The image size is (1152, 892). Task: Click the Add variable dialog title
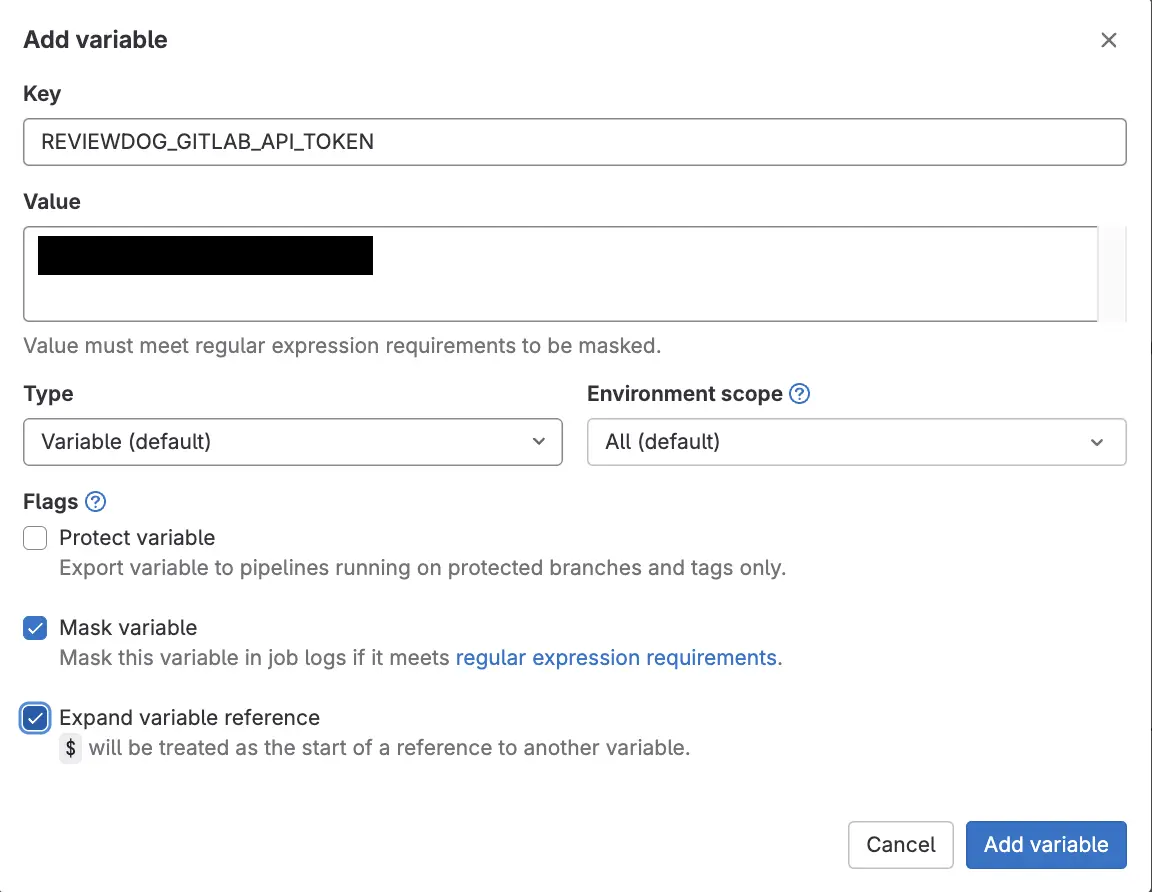[95, 39]
